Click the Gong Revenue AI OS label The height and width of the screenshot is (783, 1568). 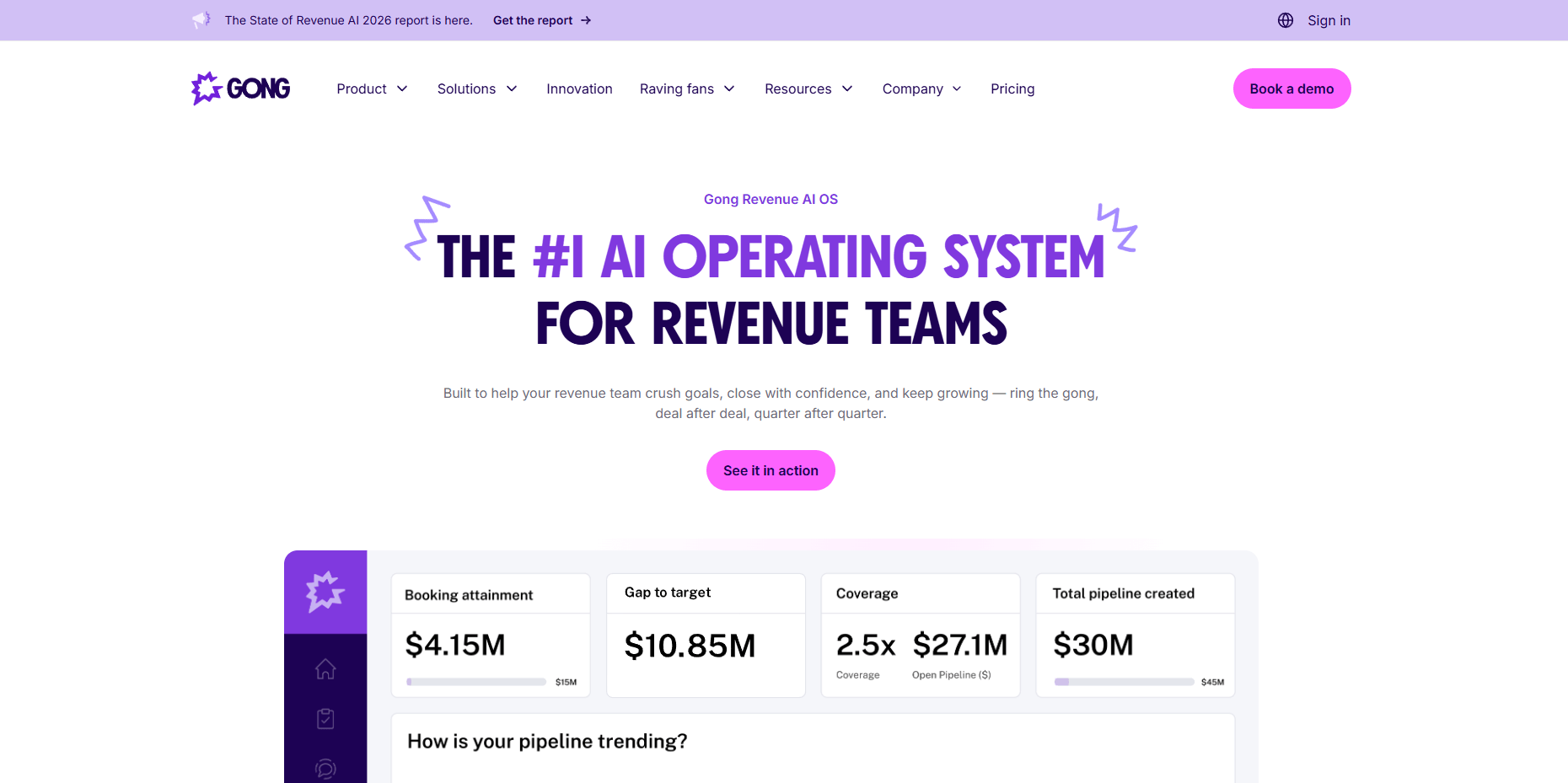point(771,200)
